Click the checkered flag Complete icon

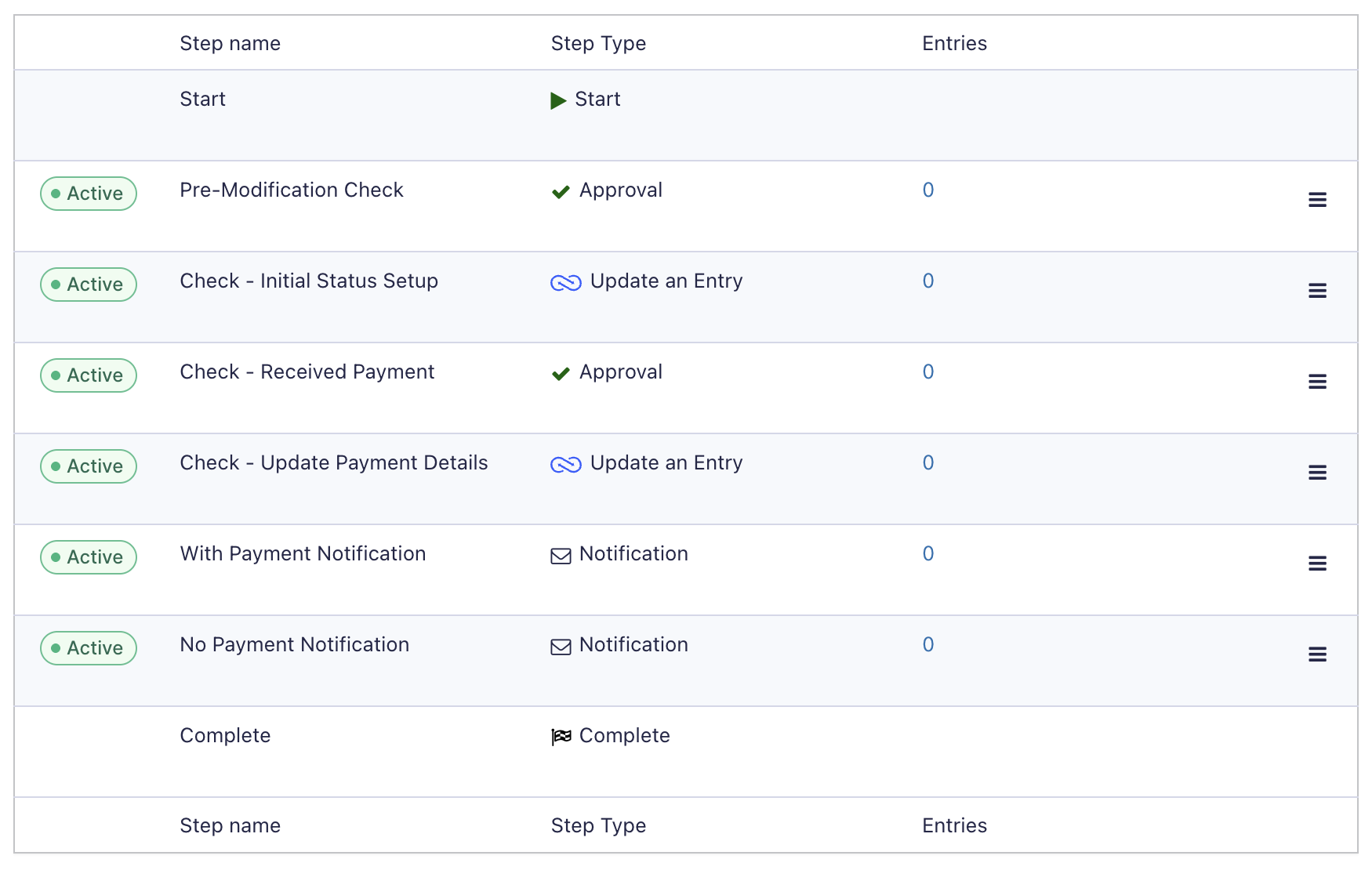pos(561,737)
